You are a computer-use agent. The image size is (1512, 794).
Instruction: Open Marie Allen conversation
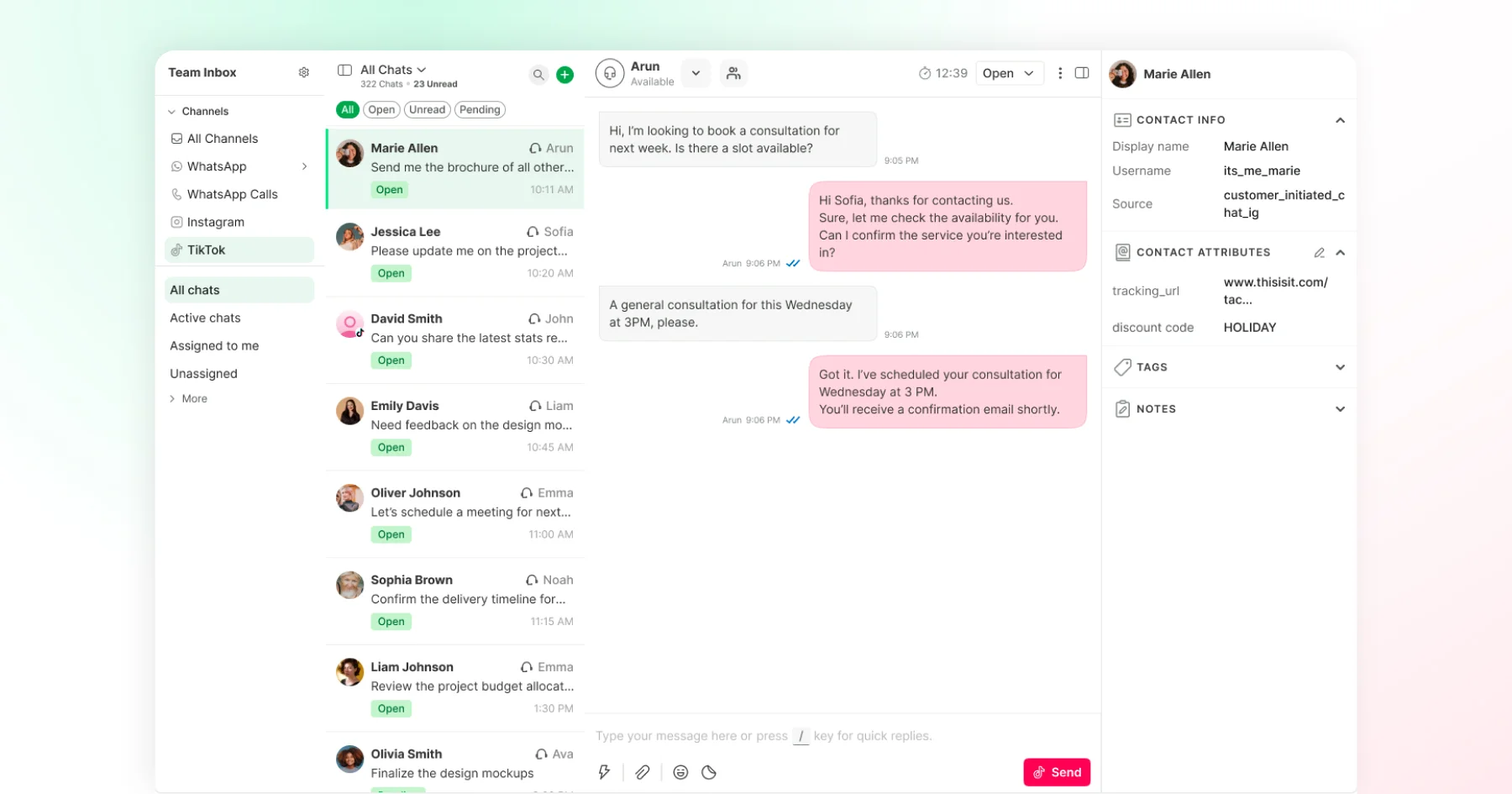point(455,169)
